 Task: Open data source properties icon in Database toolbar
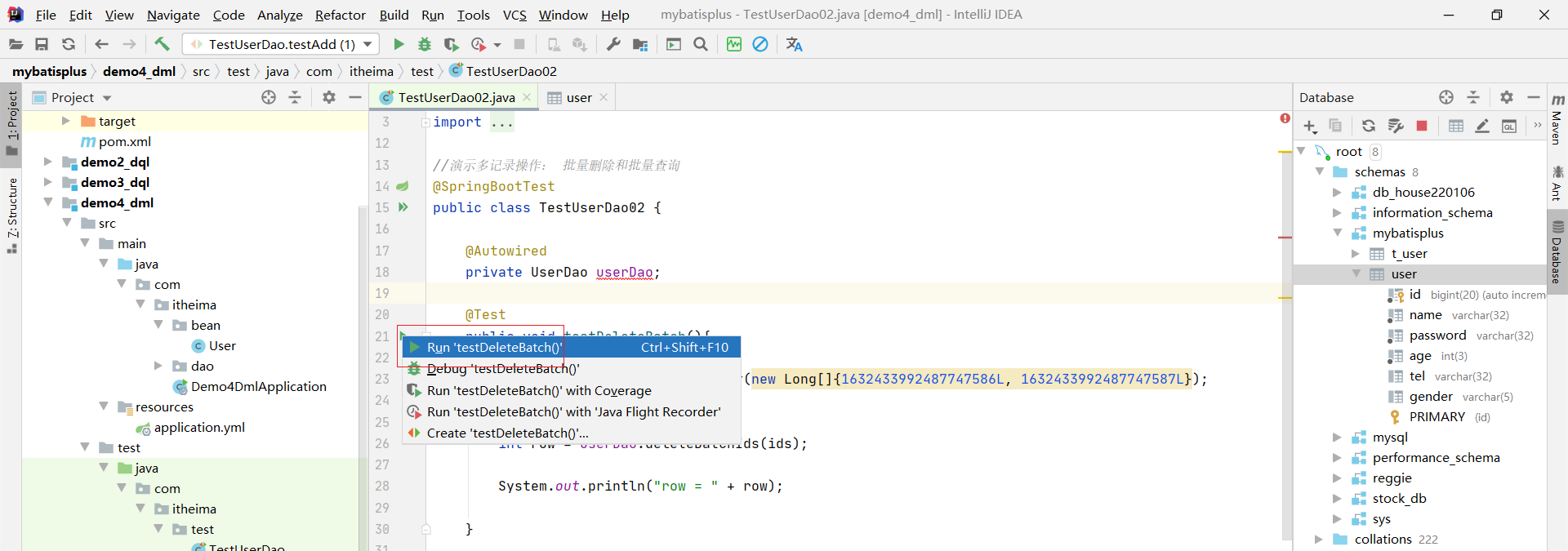click(1396, 126)
